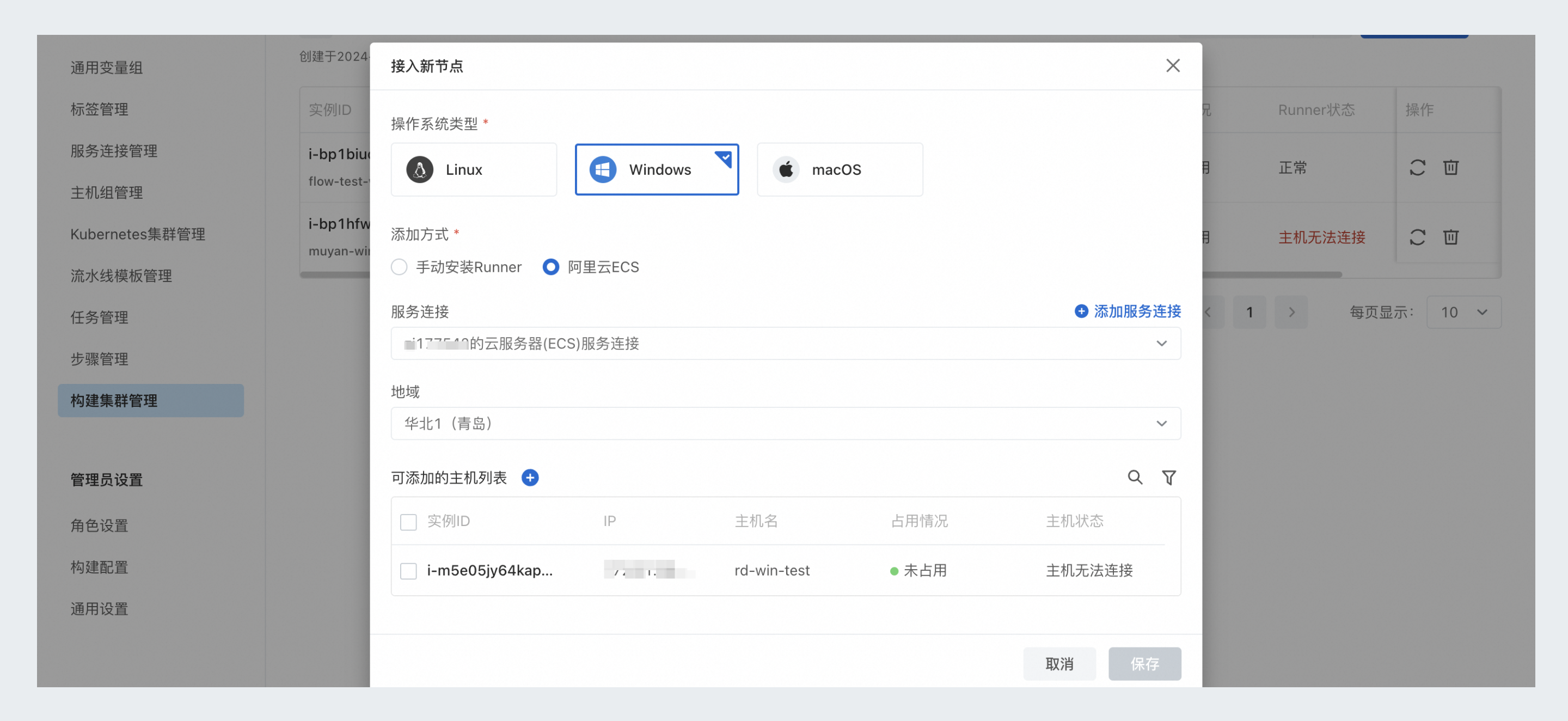Click the i-m5e05jy64kap... instance ID

[489, 571]
